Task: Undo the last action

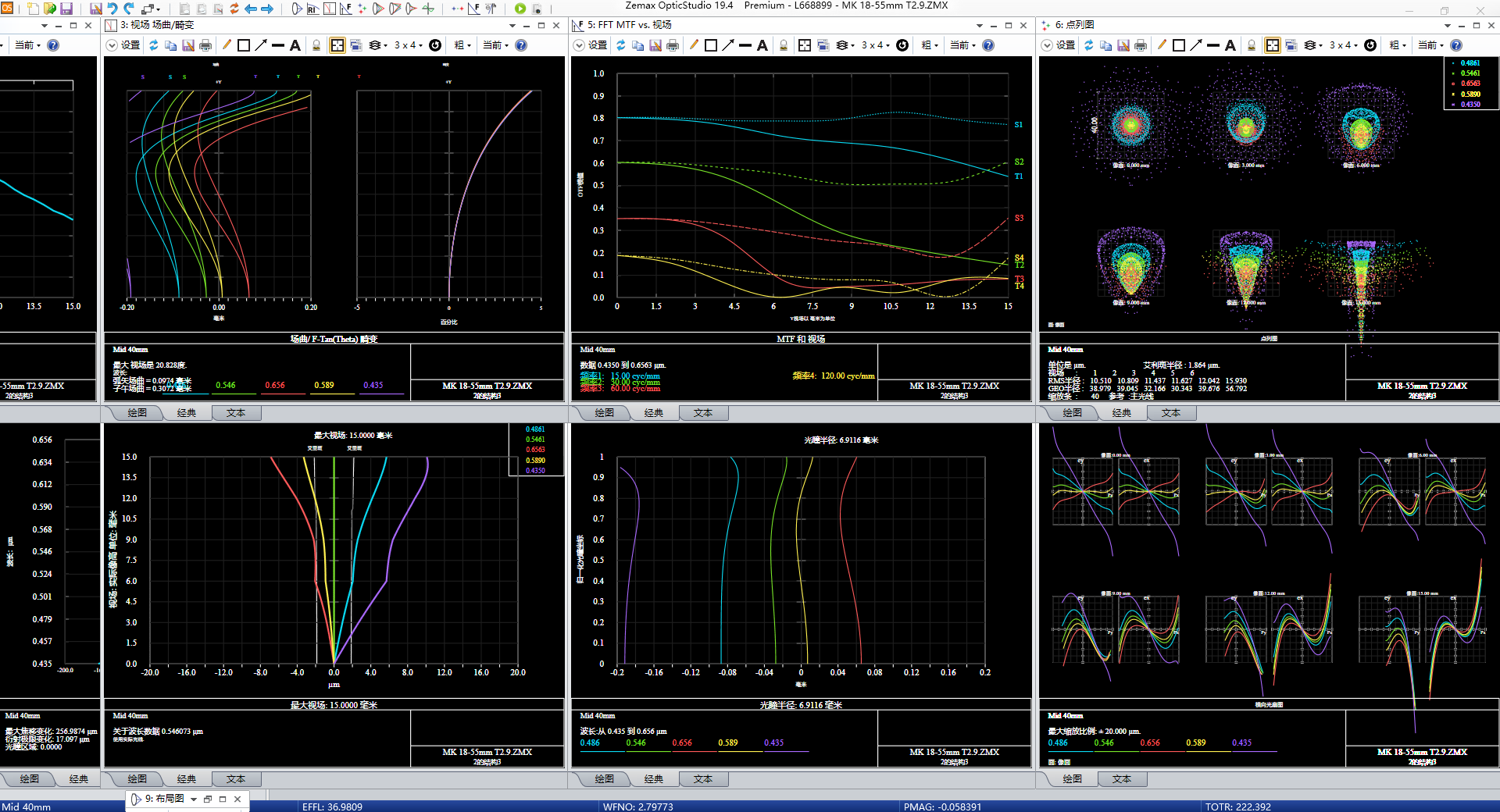Action: pos(112,9)
